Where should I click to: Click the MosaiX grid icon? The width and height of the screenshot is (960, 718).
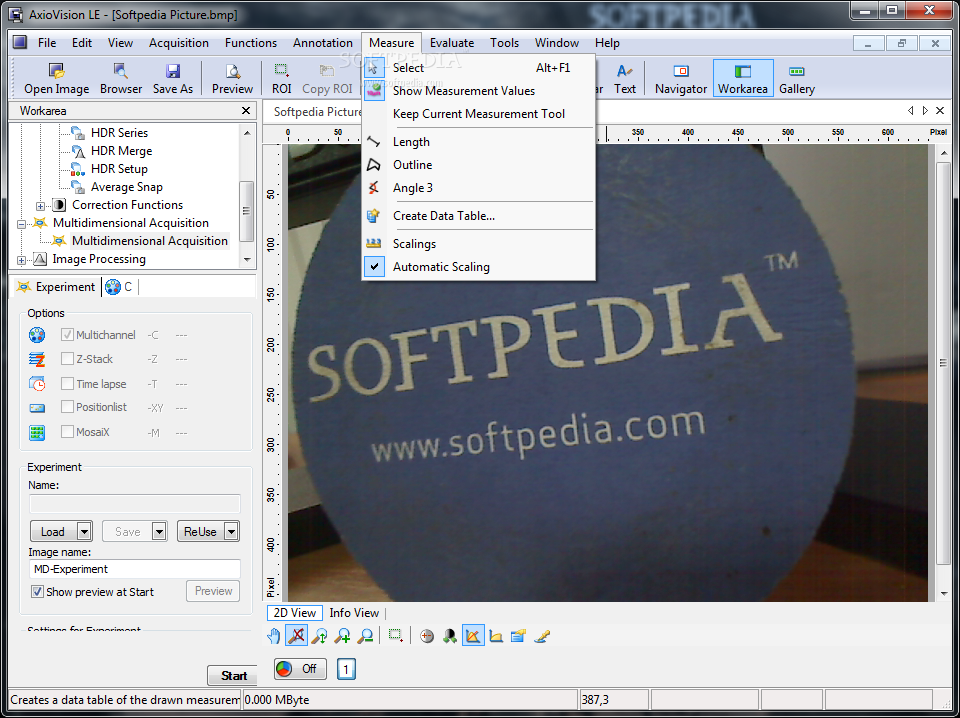click(x=37, y=432)
